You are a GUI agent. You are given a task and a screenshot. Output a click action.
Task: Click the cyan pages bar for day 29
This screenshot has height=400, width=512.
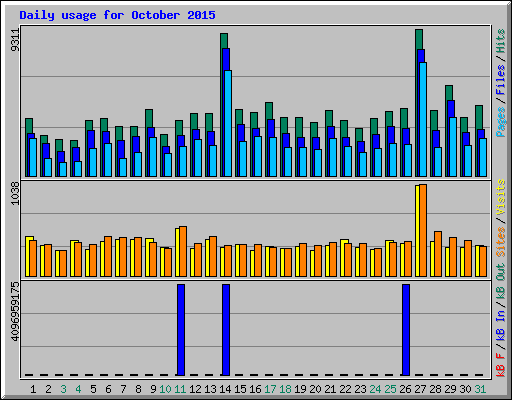453,147
